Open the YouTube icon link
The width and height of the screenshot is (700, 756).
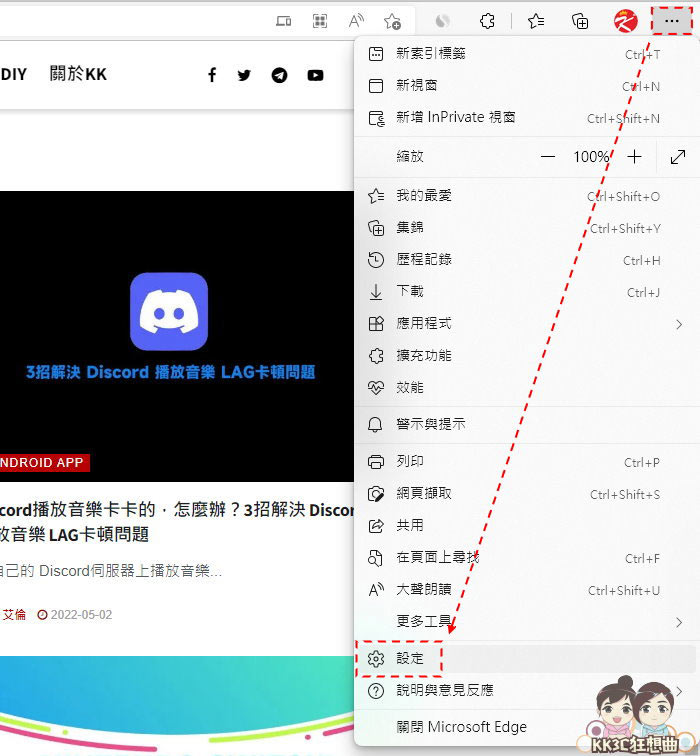coord(315,75)
